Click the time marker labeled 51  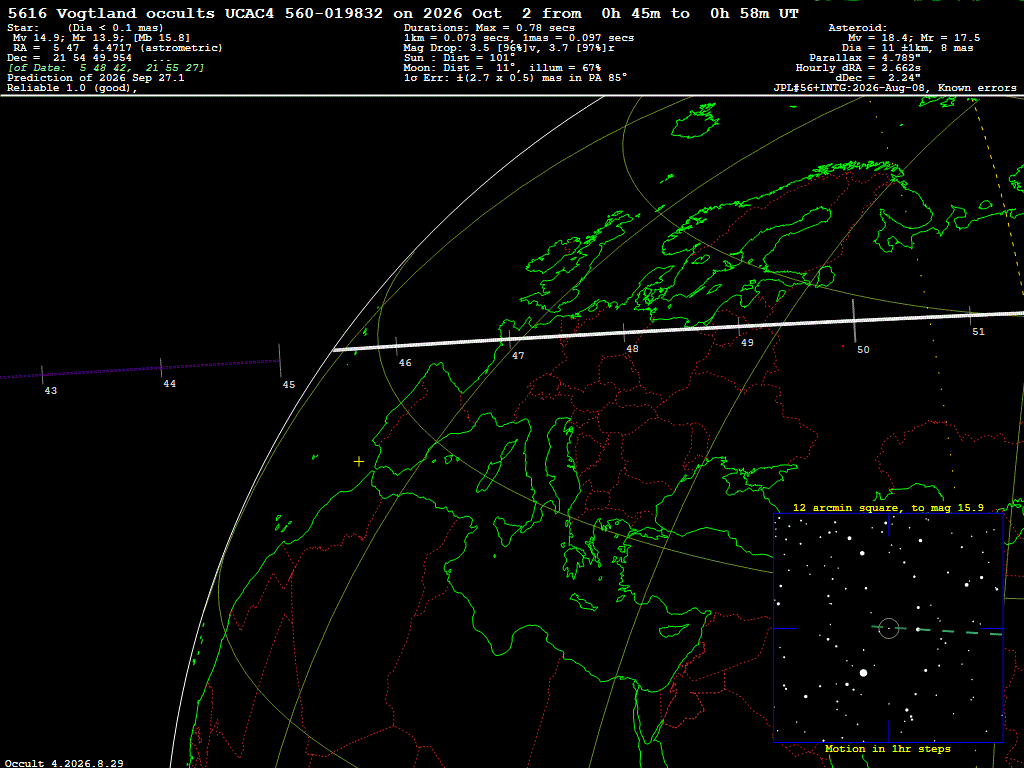pos(978,332)
